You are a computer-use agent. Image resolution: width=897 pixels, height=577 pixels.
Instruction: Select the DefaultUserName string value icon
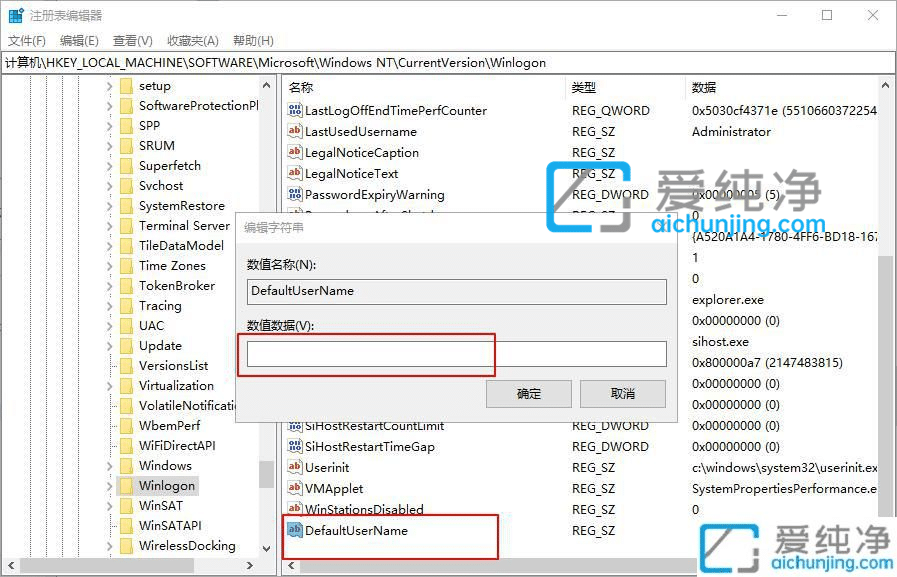pos(295,530)
